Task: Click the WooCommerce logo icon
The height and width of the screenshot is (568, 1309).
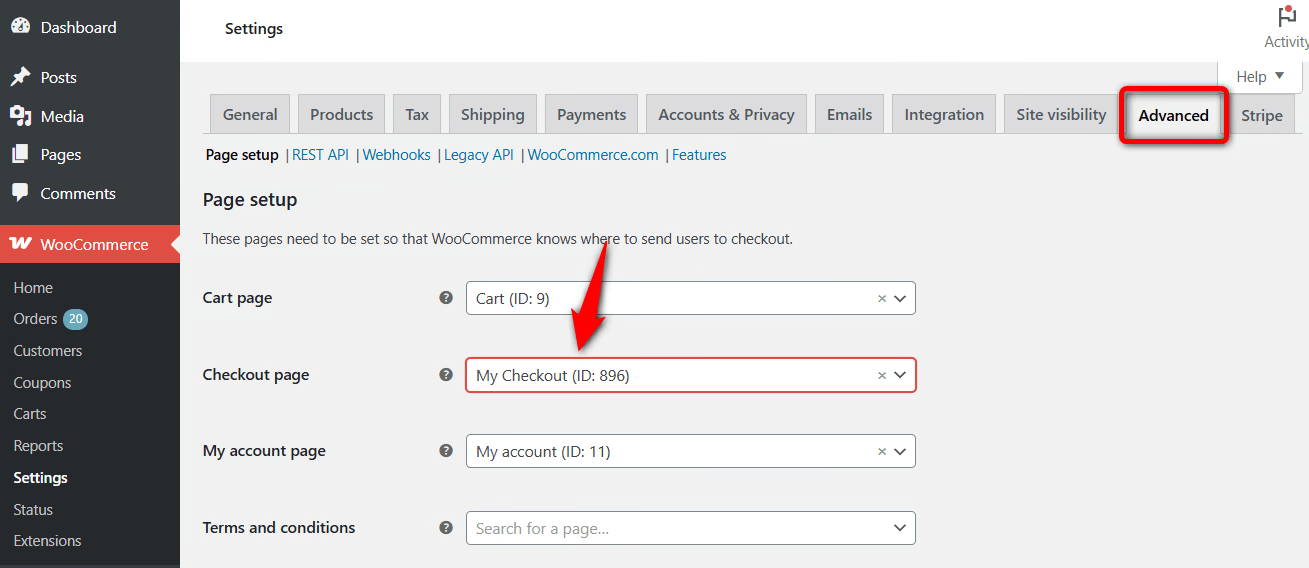Action: click(21, 244)
